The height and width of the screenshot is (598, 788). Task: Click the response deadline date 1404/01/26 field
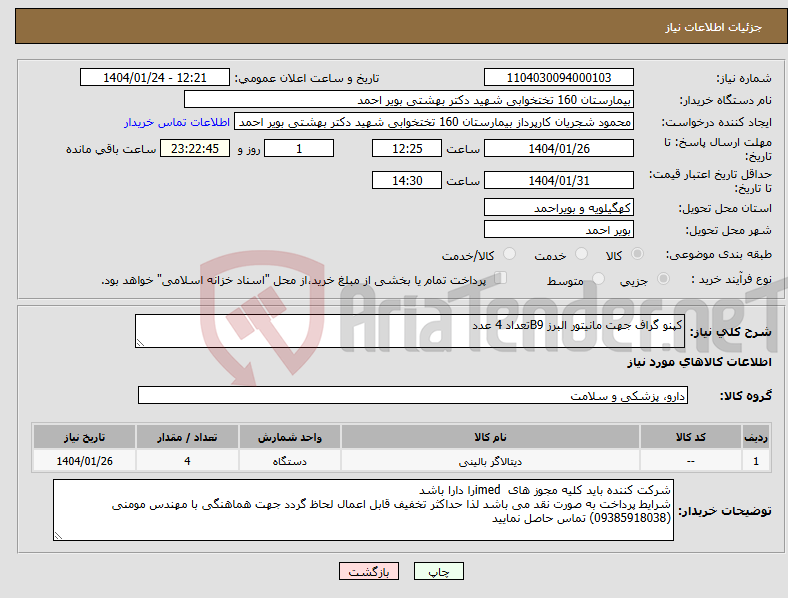pos(558,148)
